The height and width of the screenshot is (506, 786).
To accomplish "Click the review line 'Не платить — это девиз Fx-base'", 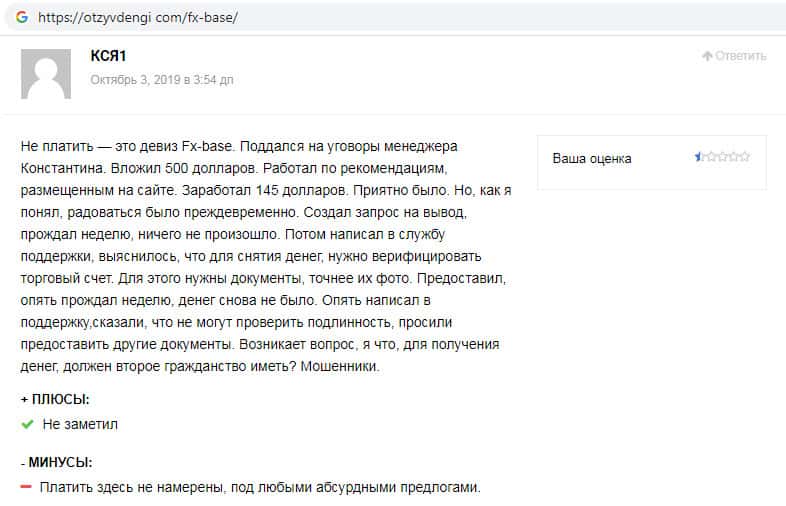I will [x=239, y=146].
